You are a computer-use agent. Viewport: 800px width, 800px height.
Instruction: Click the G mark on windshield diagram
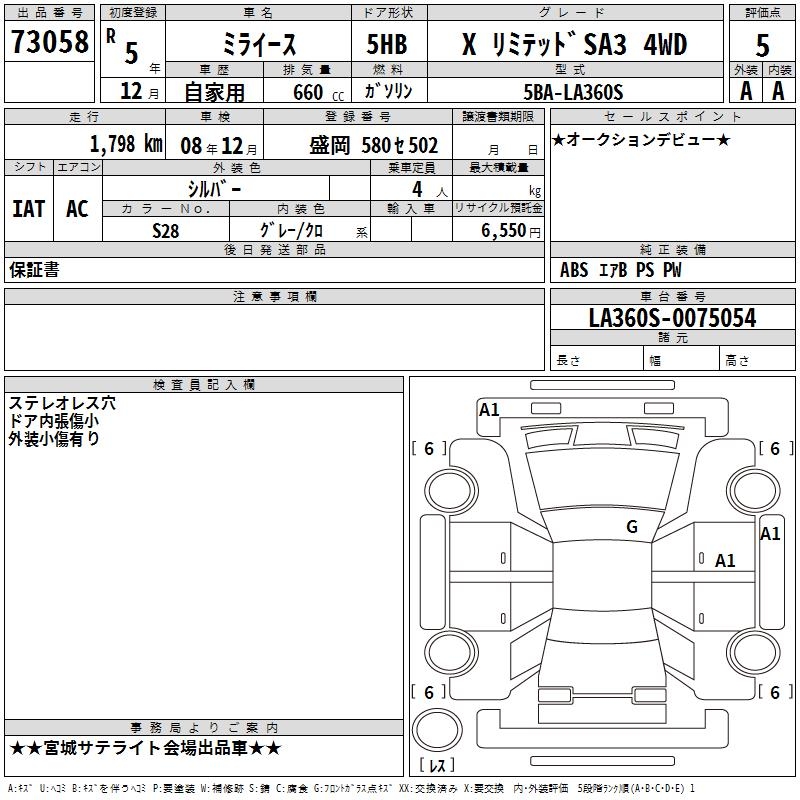pos(632,527)
